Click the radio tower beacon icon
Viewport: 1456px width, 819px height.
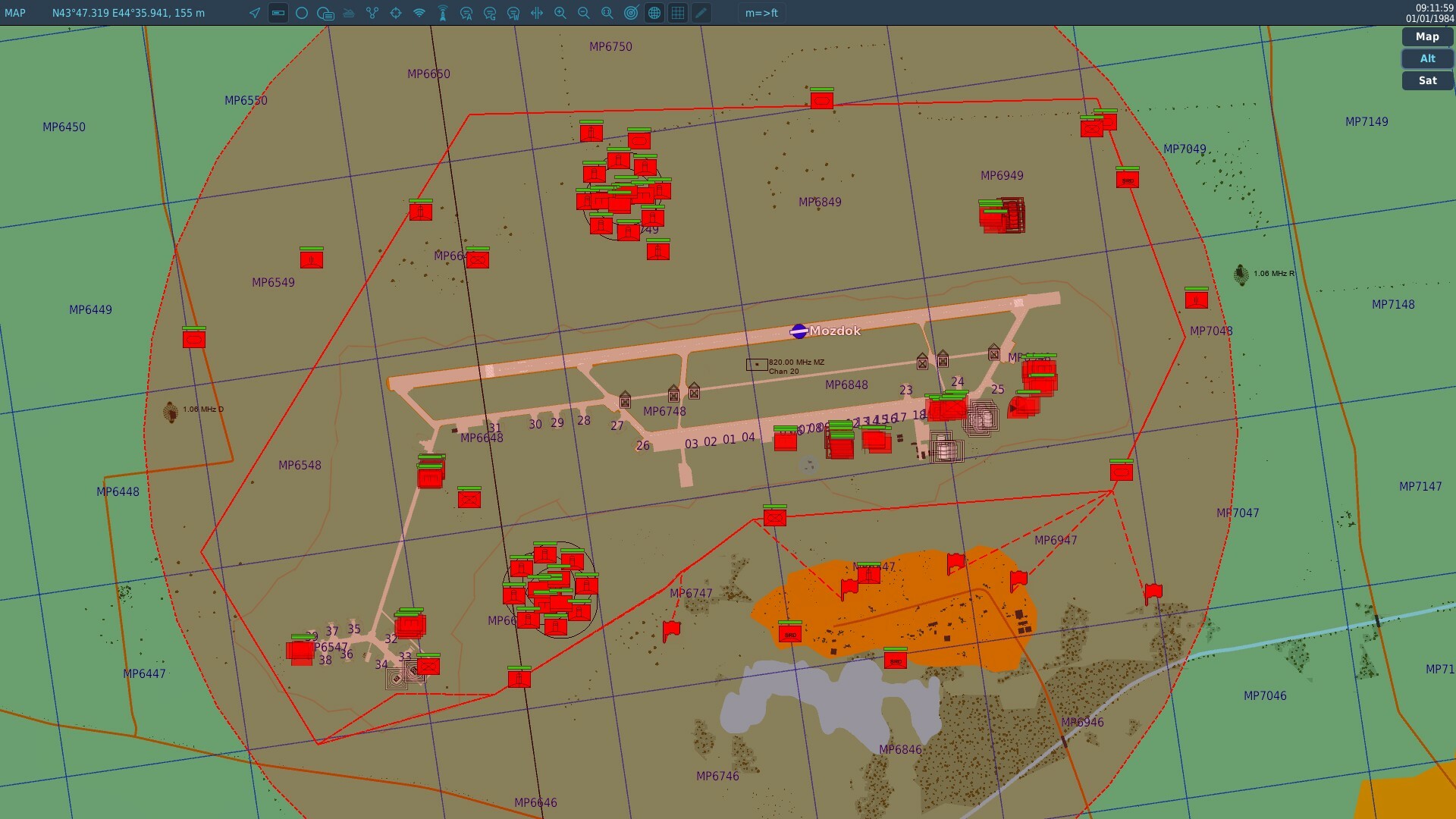point(443,13)
